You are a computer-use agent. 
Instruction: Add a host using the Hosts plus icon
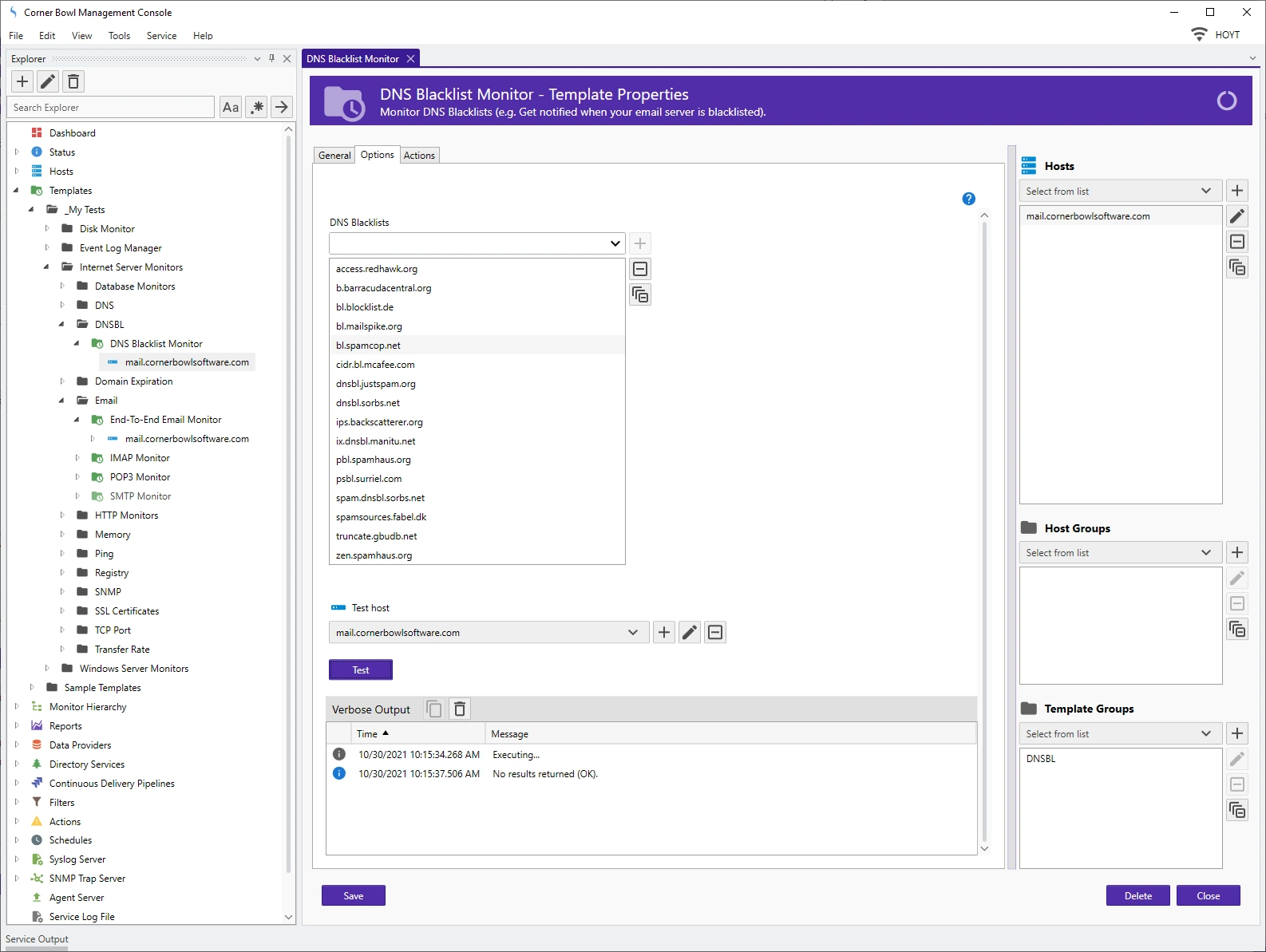coord(1236,191)
